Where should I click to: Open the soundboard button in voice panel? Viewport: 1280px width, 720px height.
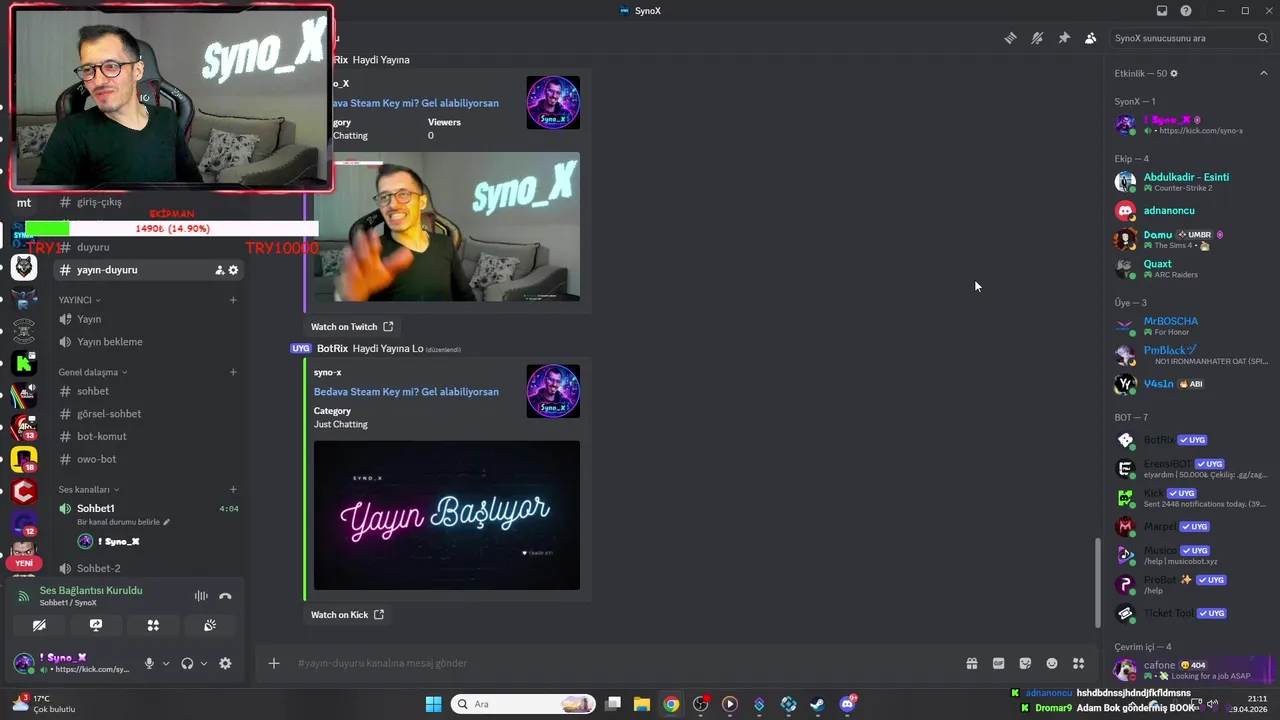coord(210,625)
